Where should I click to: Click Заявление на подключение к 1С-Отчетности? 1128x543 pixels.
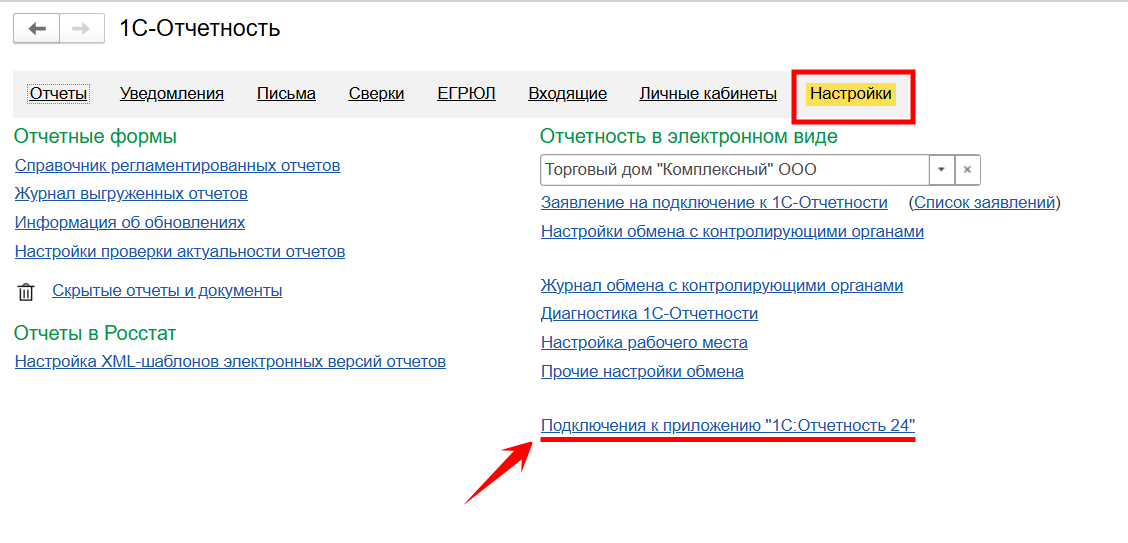point(714,203)
